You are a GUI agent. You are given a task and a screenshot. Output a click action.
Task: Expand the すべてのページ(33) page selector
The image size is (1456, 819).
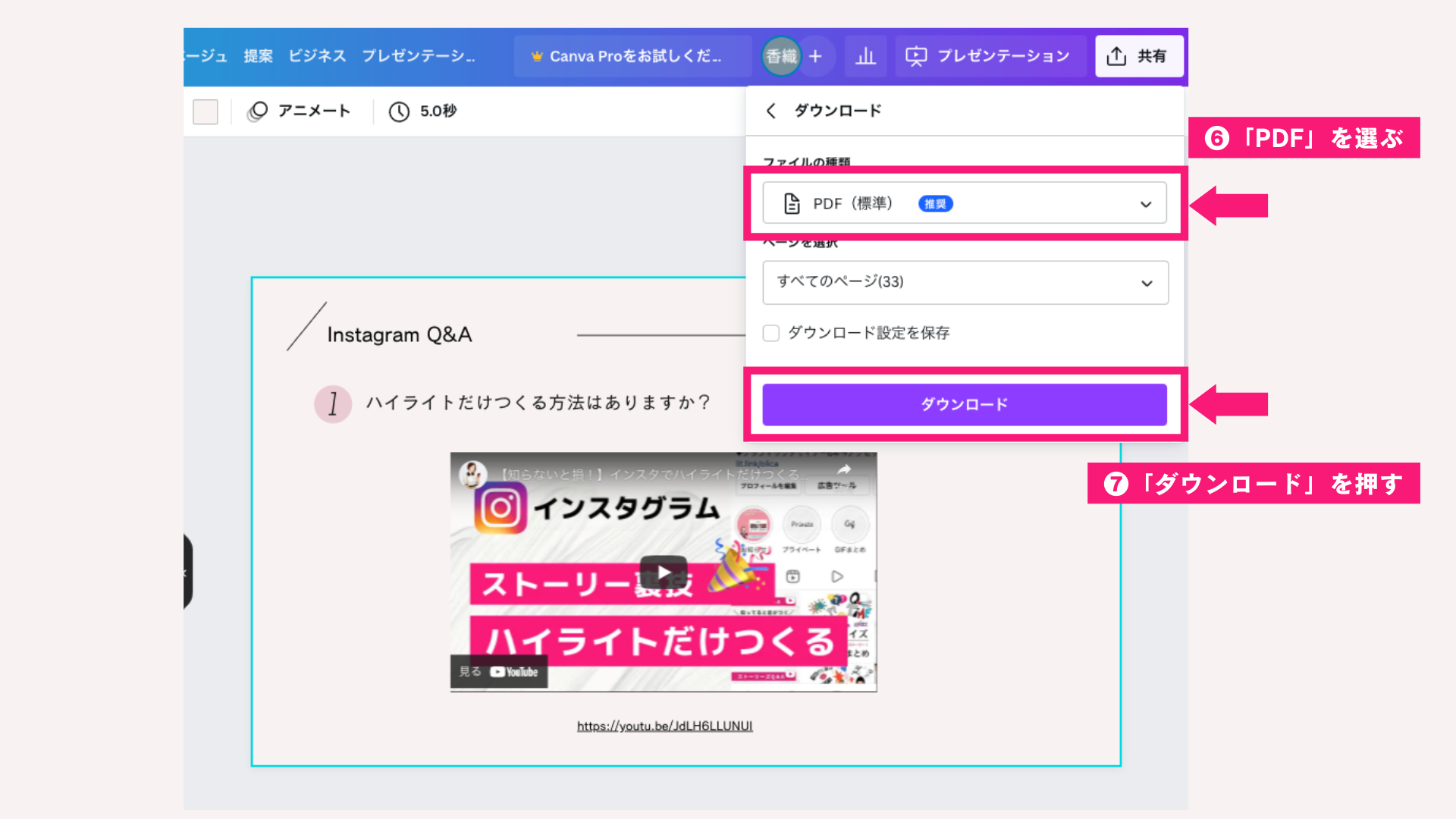coord(965,282)
